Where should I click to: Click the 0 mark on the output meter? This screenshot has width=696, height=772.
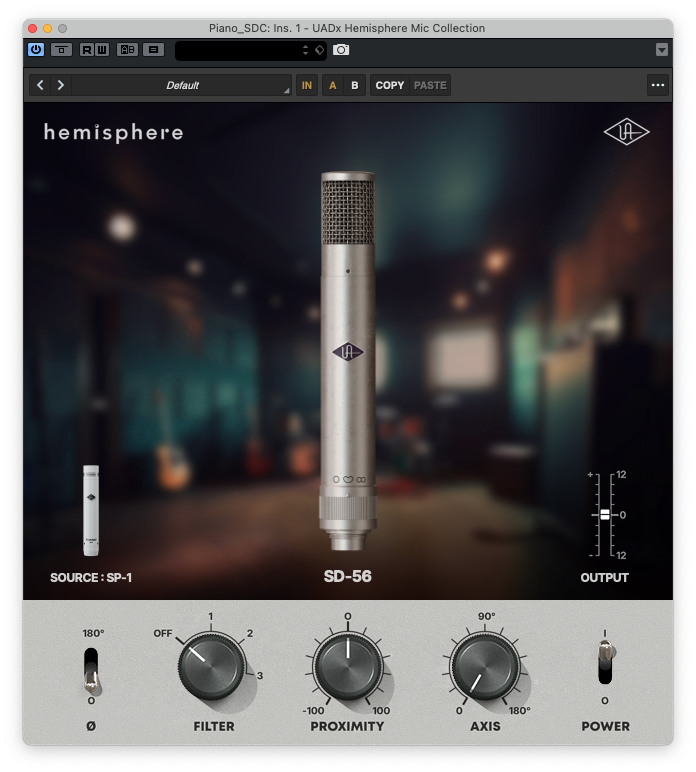[623, 515]
